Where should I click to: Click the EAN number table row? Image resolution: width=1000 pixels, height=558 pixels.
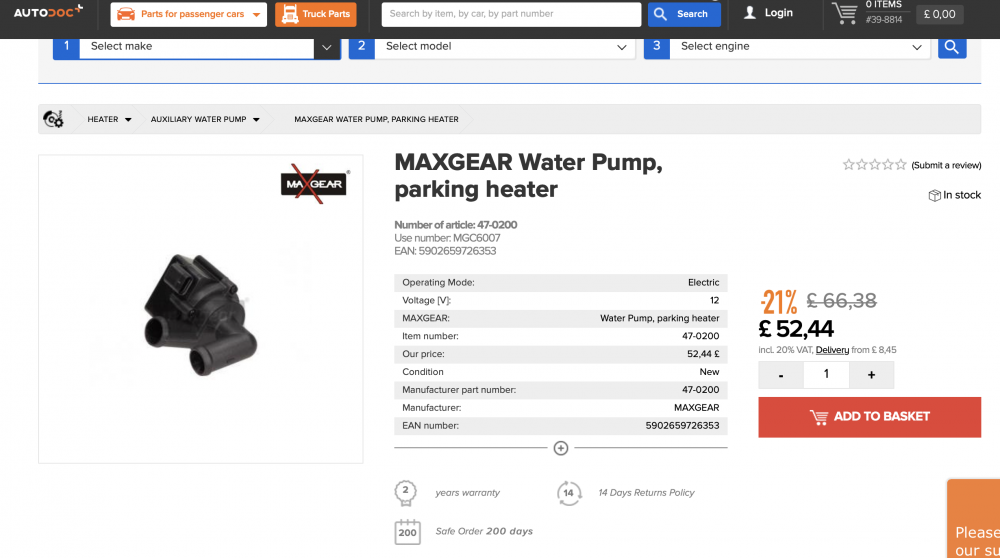pyautogui.click(x=561, y=425)
